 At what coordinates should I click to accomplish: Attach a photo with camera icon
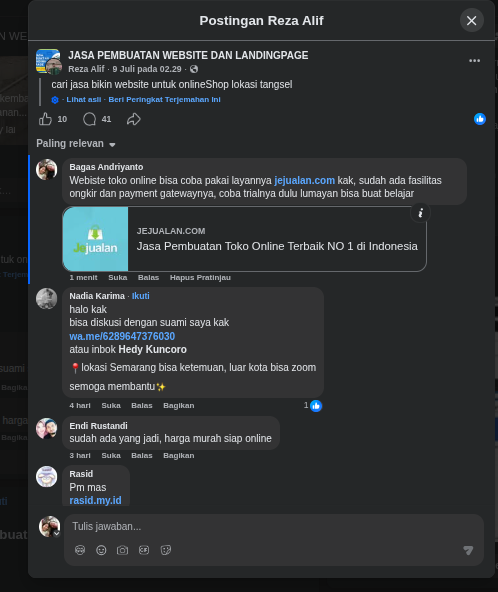[122, 550]
